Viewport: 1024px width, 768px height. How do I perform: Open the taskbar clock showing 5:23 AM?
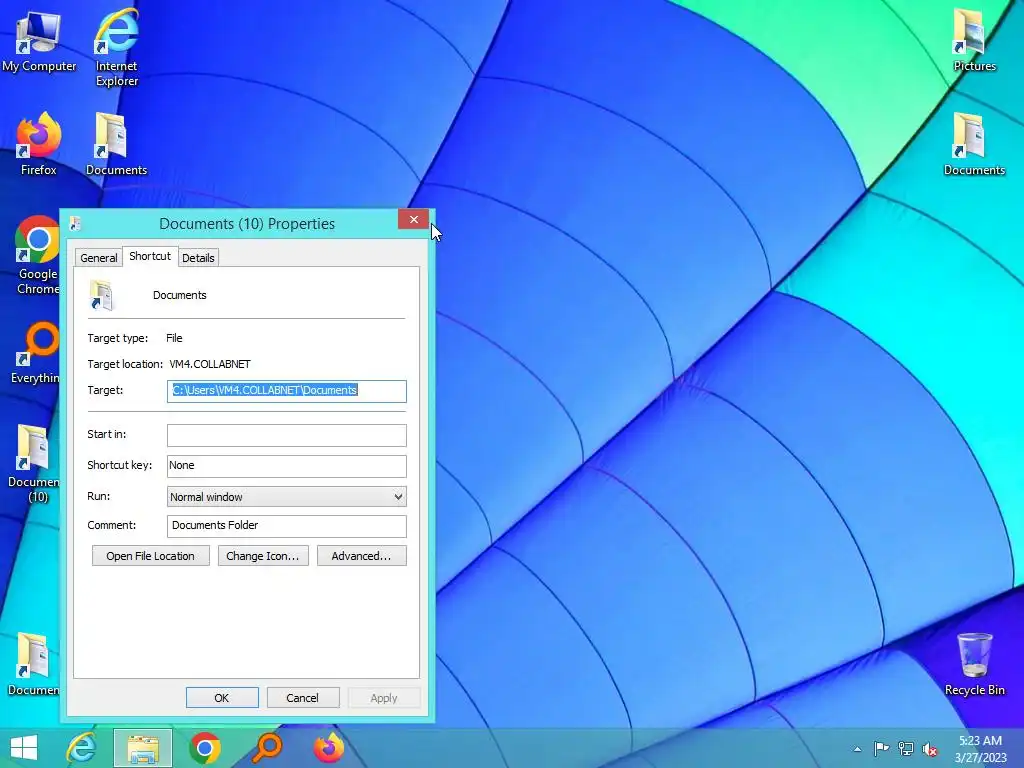click(980, 749)
